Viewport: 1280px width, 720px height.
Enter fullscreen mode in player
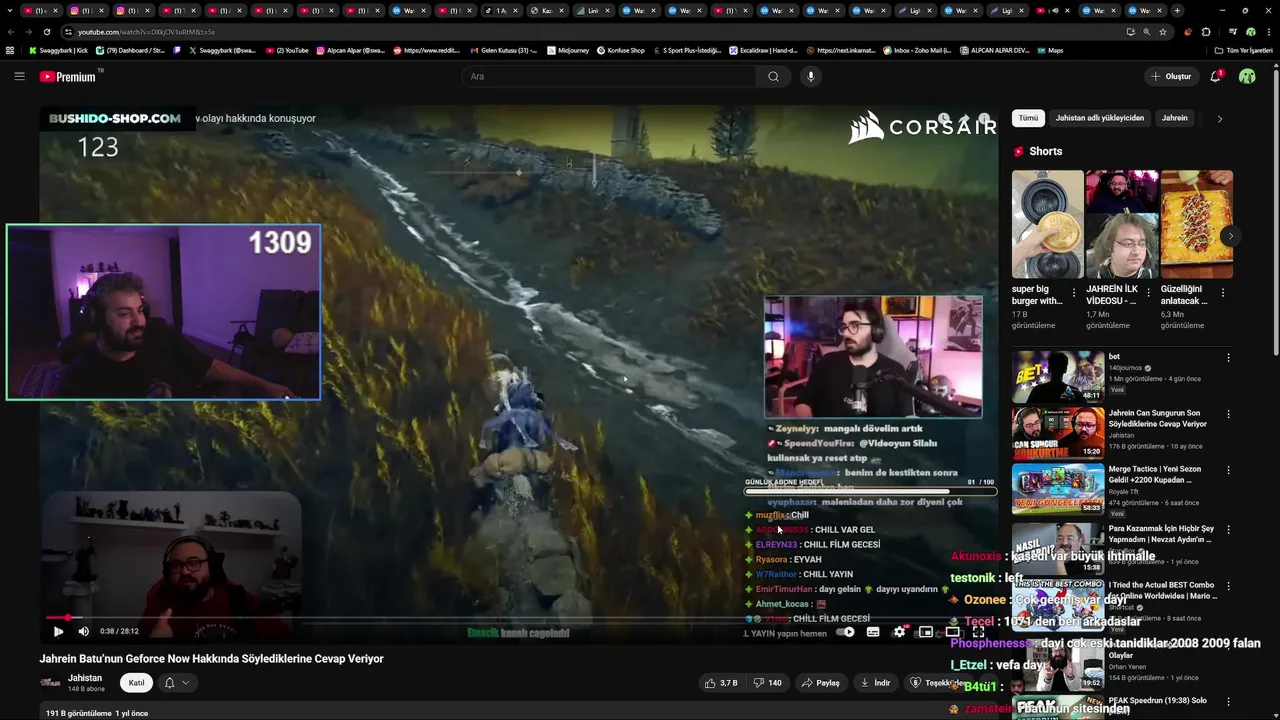[978, 631]
